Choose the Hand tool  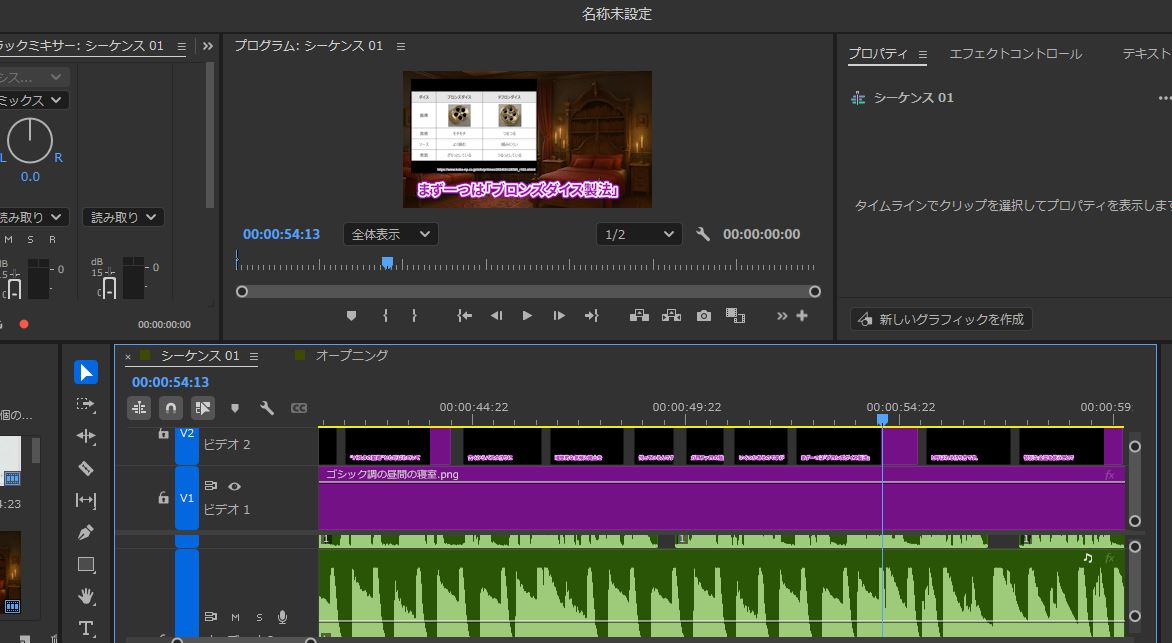tap(86, 596)
